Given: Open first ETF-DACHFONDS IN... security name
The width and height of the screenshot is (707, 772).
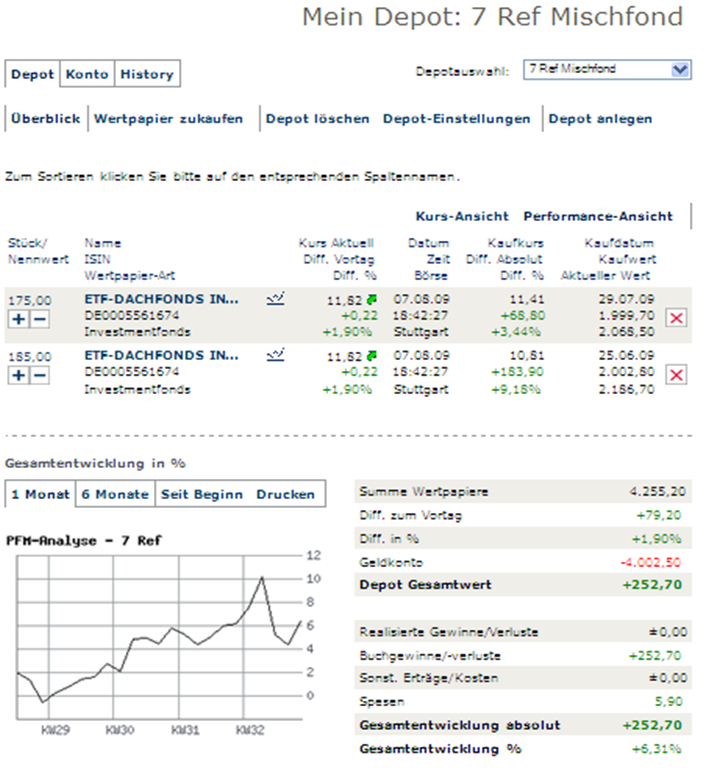Looking at the screenshot, I should pos(161,299).
